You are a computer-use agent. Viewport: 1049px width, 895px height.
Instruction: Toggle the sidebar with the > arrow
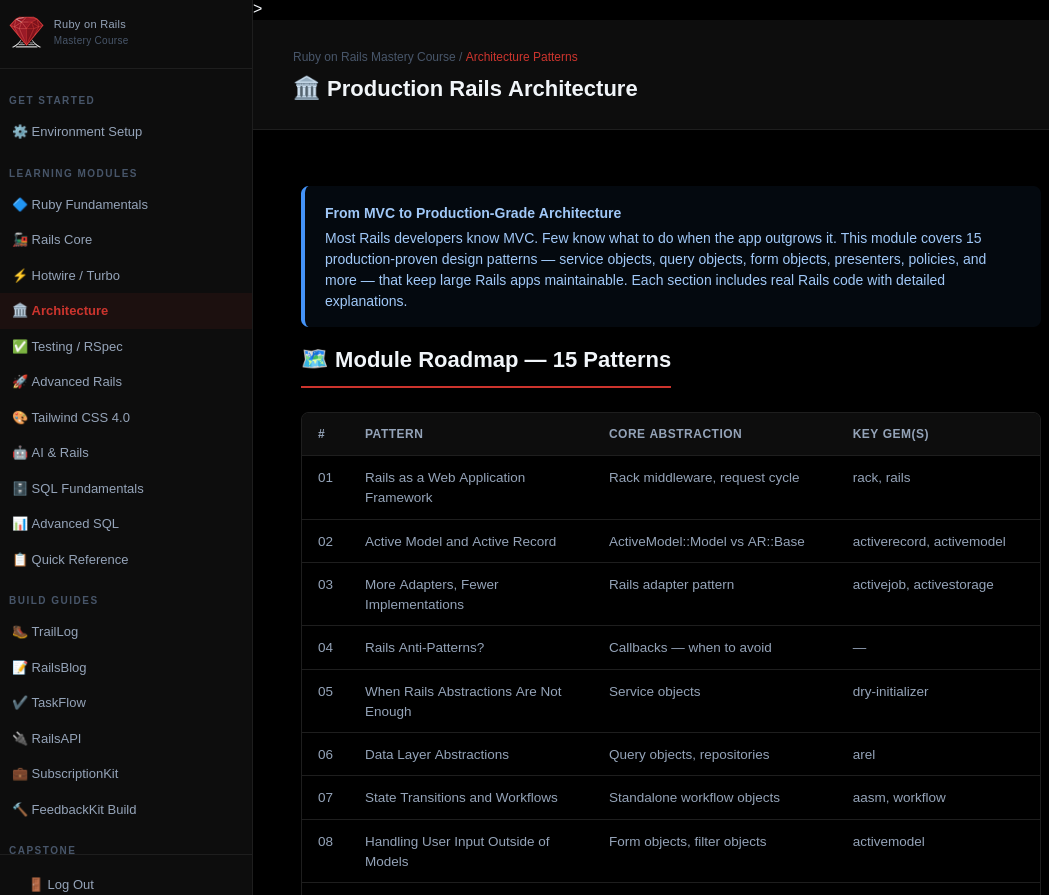[258, 9]
